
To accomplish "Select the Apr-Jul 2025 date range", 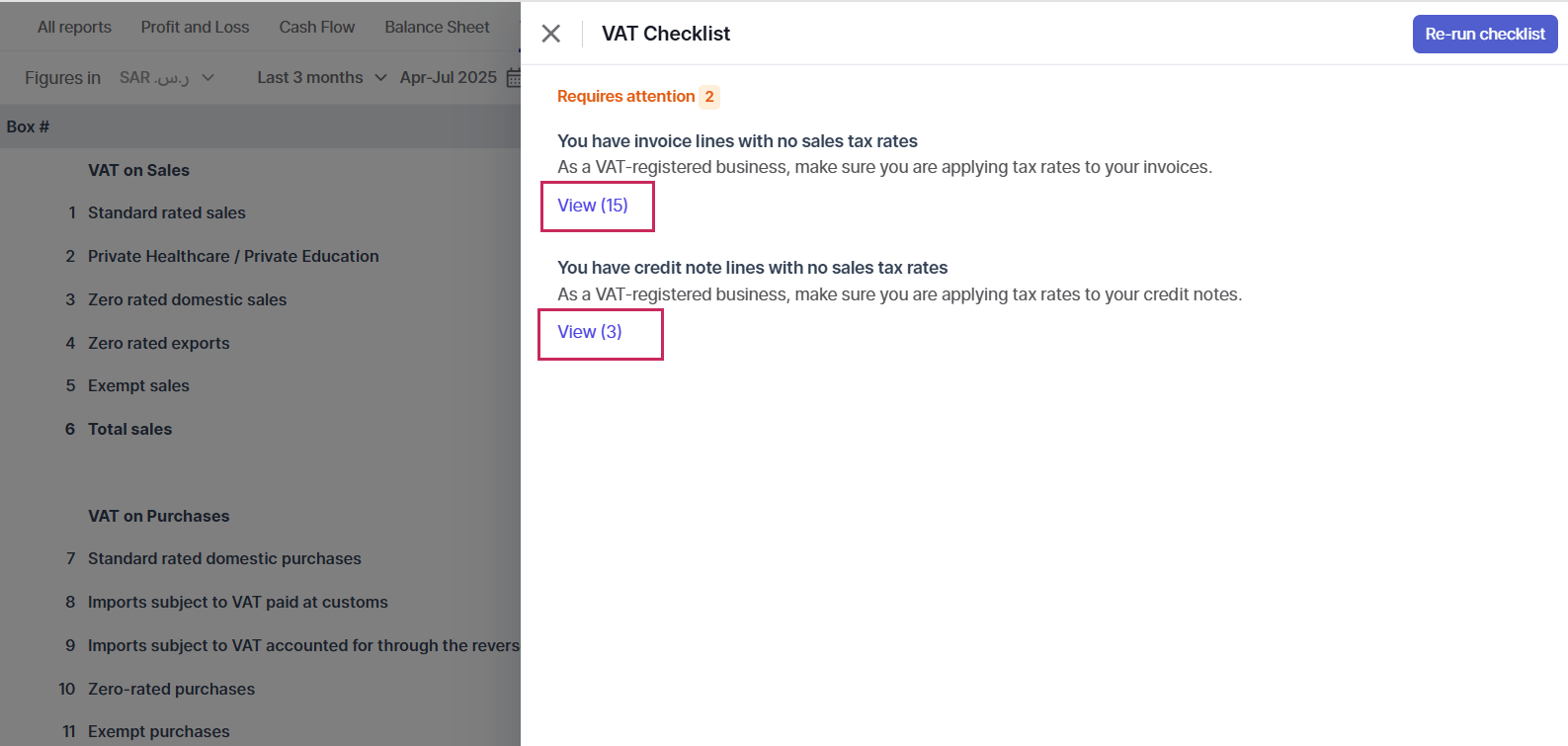I will tap(449, 77).
